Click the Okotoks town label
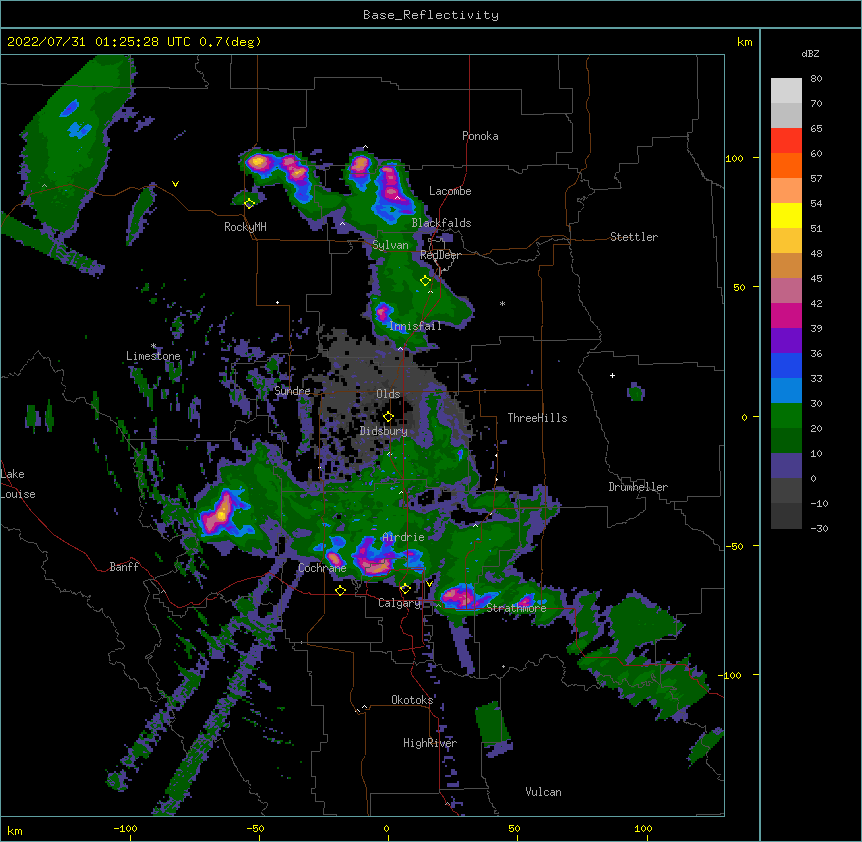This screenshot has width=862, height=842. pos(412,700)
